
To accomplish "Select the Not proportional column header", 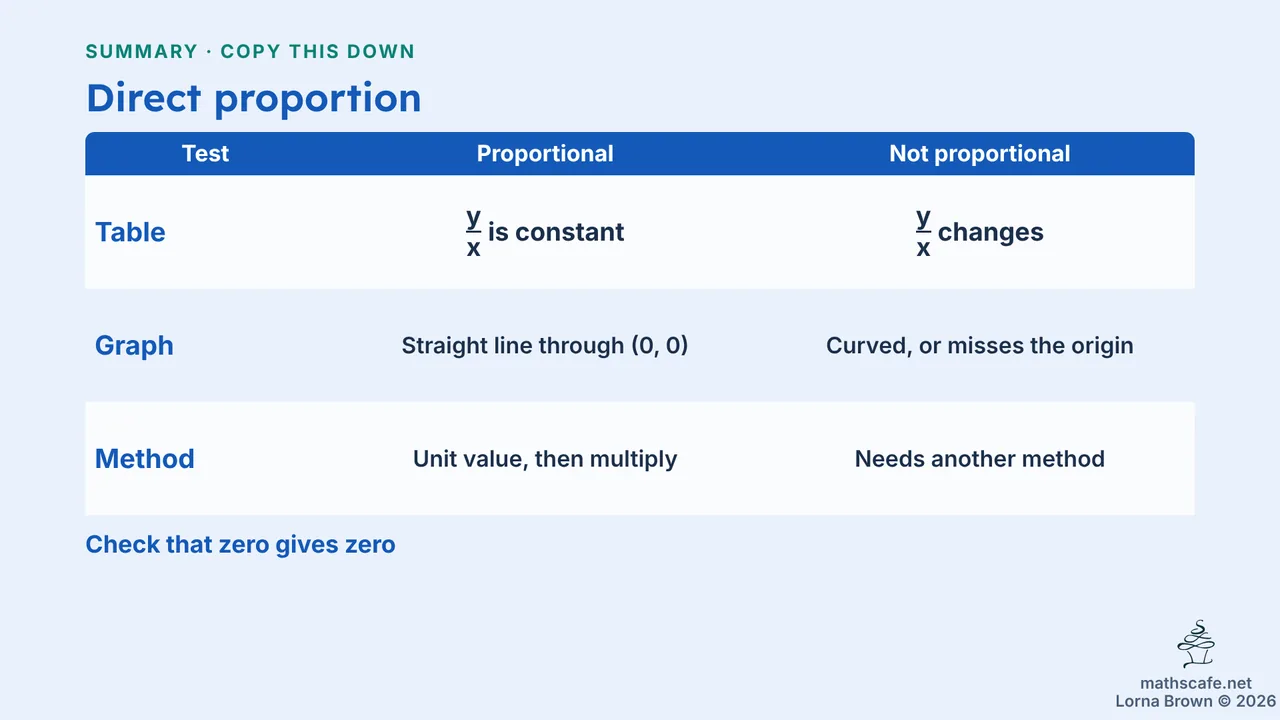I will point(980,154).
